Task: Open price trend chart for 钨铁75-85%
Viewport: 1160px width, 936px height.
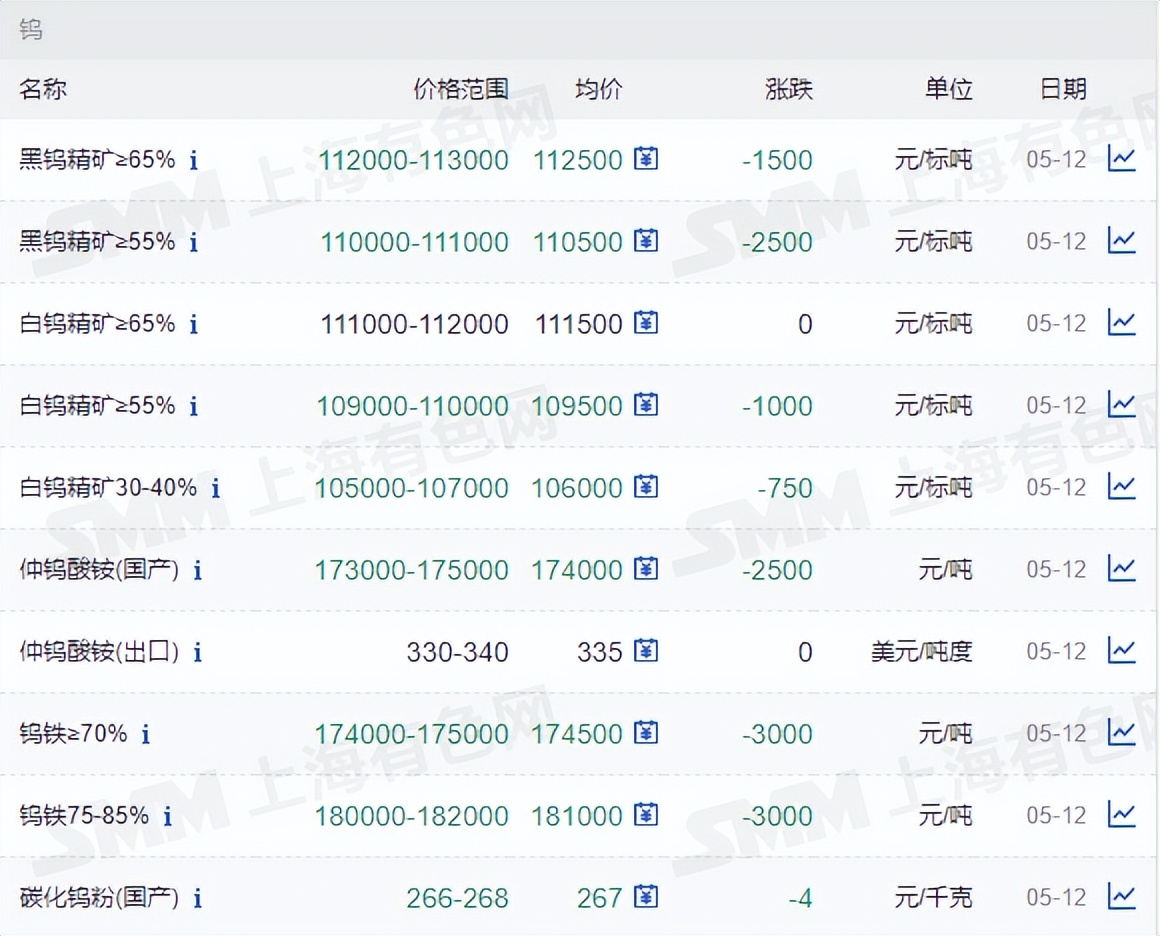Action: tap(1122, 815)
